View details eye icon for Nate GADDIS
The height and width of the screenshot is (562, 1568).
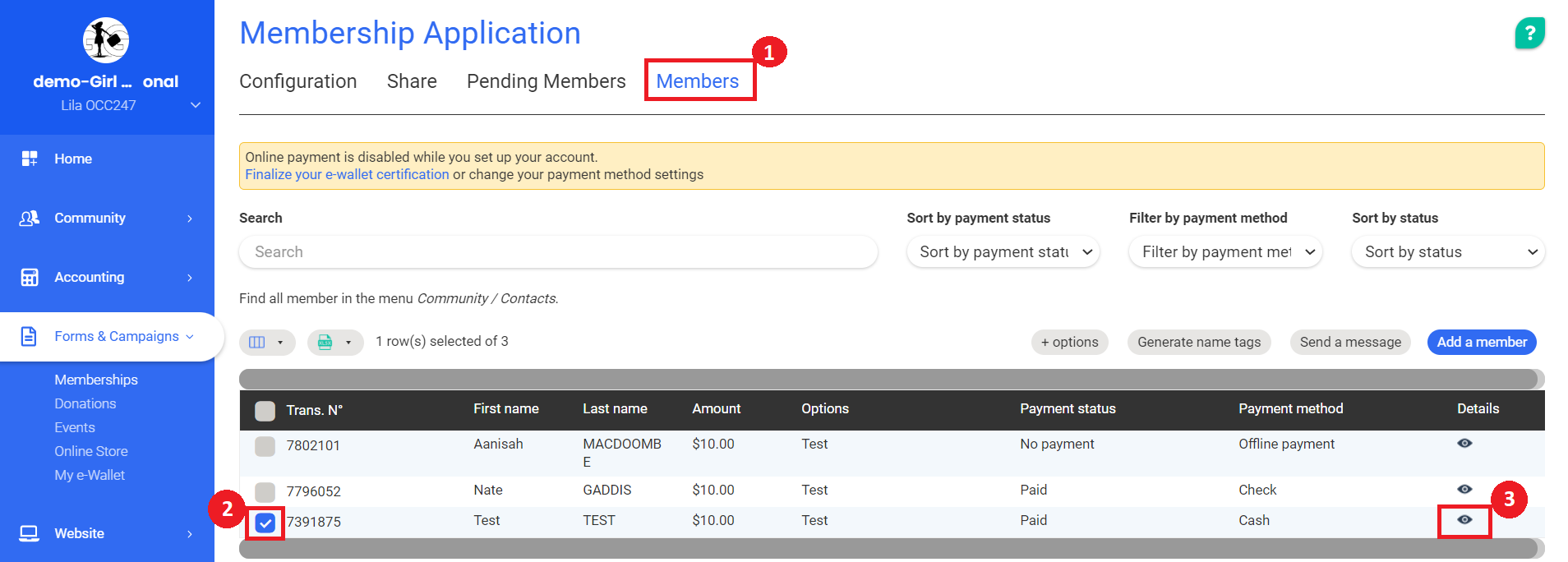point(1464,489)
